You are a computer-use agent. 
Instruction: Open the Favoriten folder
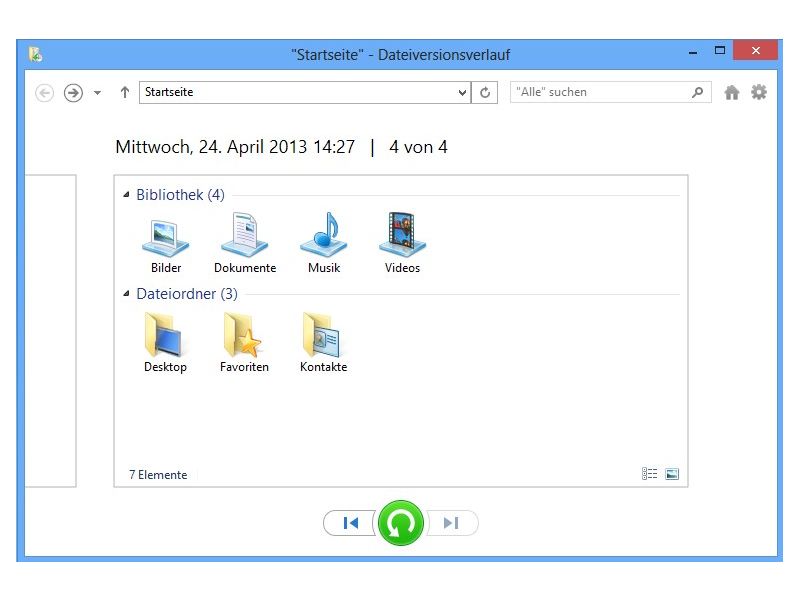tap(244, 342)
